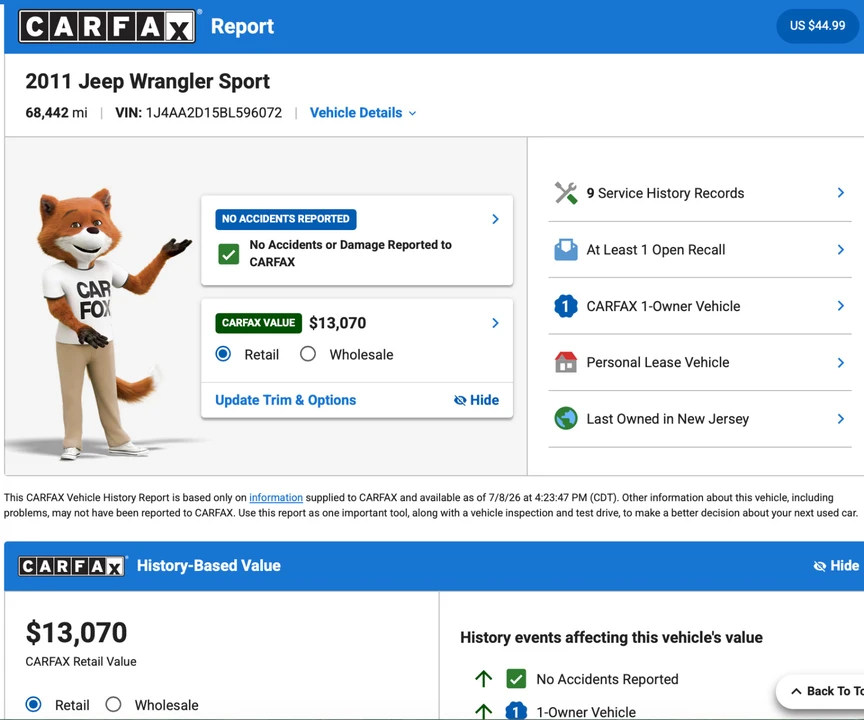The height and width of the screenshot is (720, 864).
Task: Open CARFAX 1-Owner Vehicle row
Action: point(700,306)
